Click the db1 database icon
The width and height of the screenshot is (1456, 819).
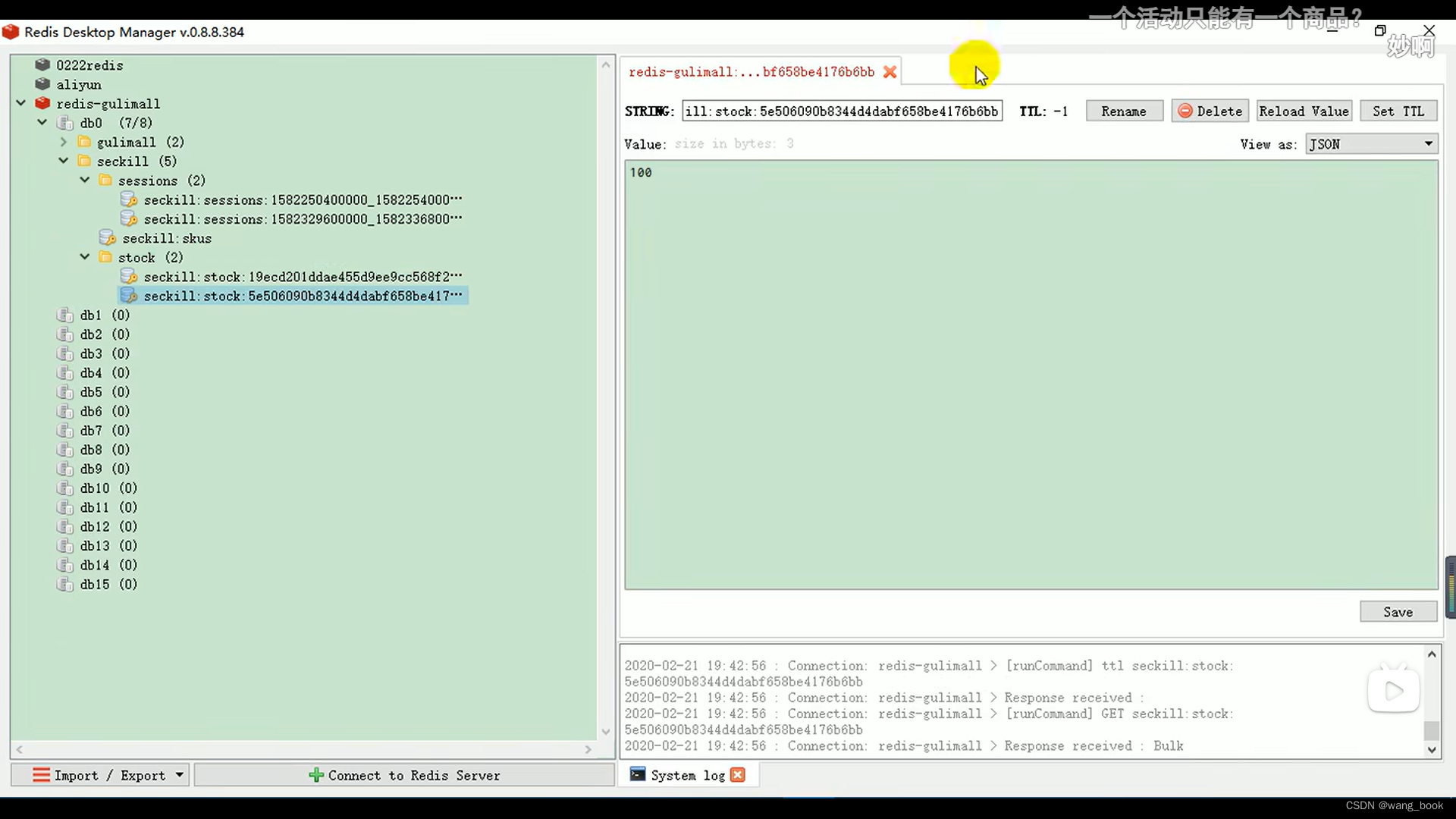click(x=66, y=315)
